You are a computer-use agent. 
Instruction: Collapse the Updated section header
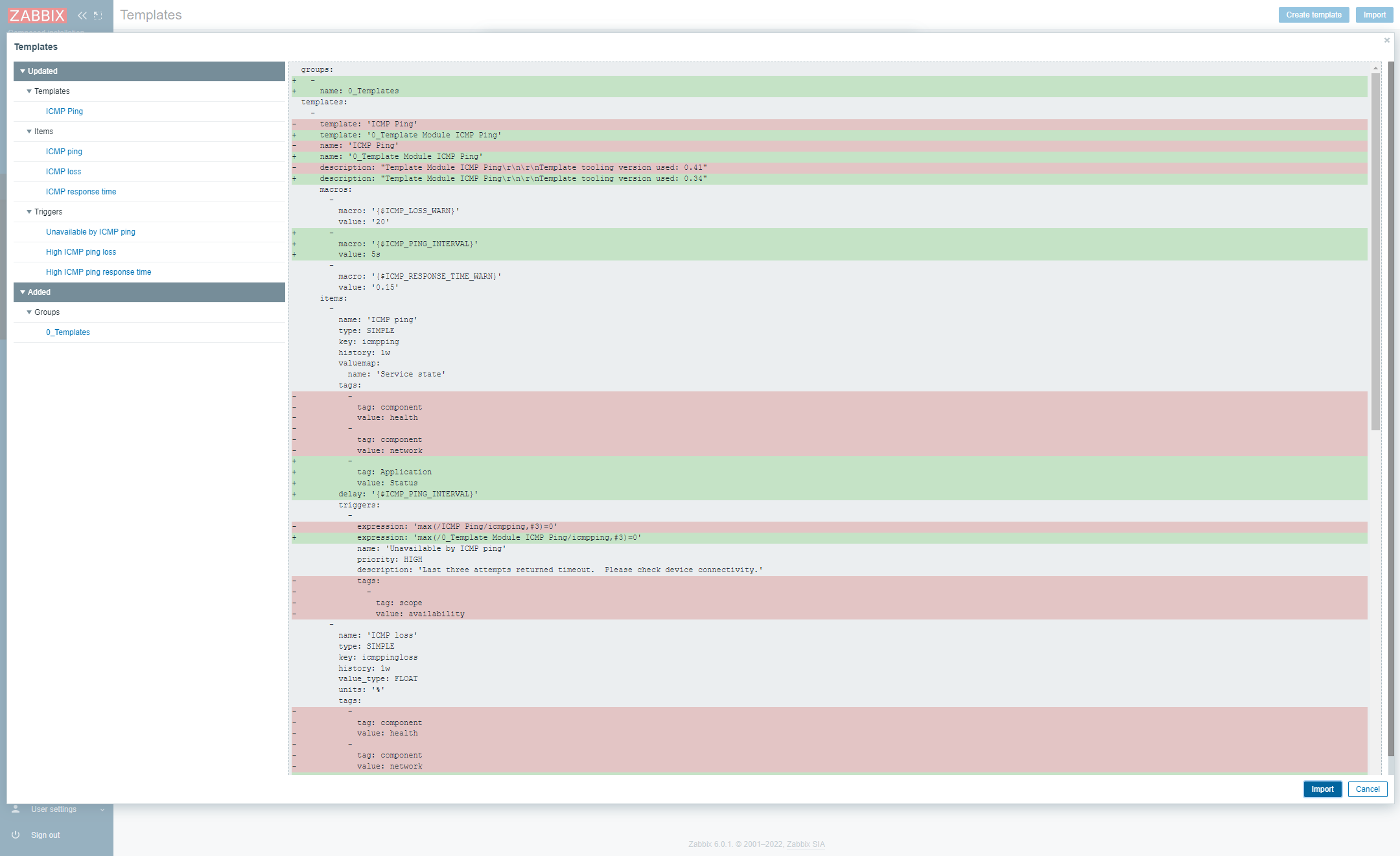point(22,71)
